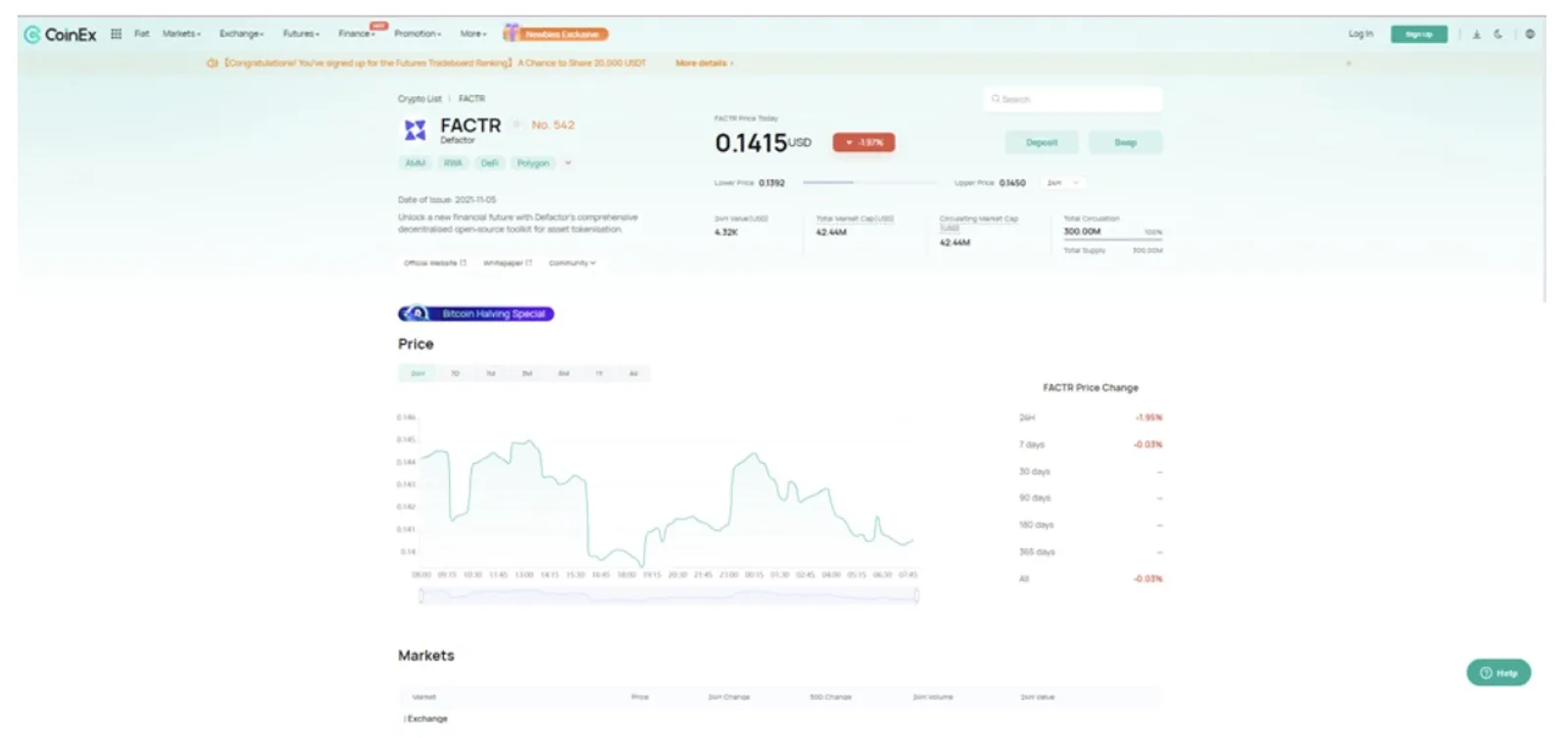Select the 7D chart range tab

(455, 373)
